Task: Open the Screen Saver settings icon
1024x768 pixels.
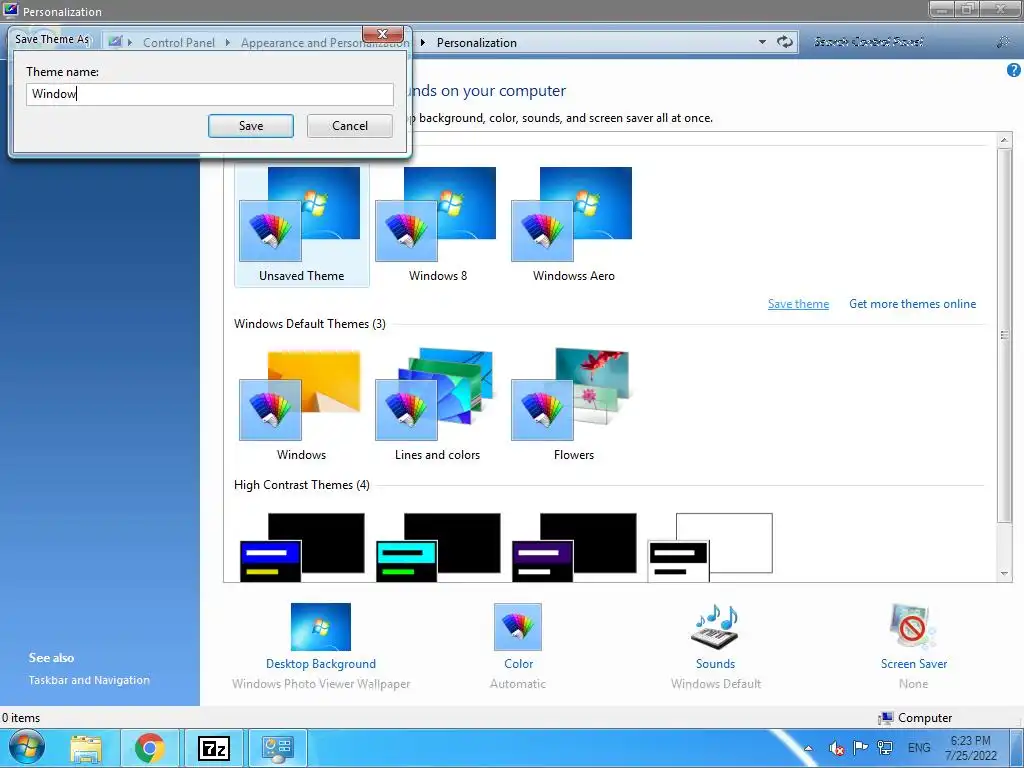Action: pos(913,627)
